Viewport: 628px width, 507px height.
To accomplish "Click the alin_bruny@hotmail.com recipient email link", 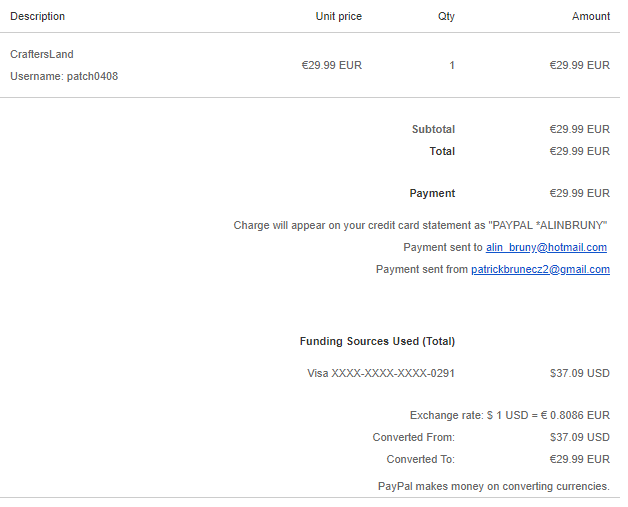I will pyautogui.click(x=546, y=247).
